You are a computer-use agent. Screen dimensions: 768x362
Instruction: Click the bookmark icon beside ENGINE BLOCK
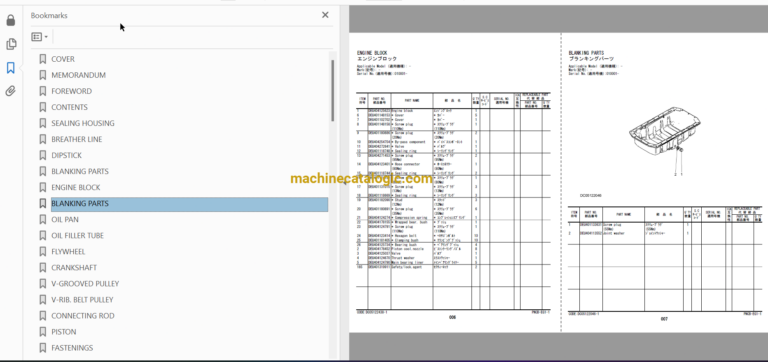43,188
